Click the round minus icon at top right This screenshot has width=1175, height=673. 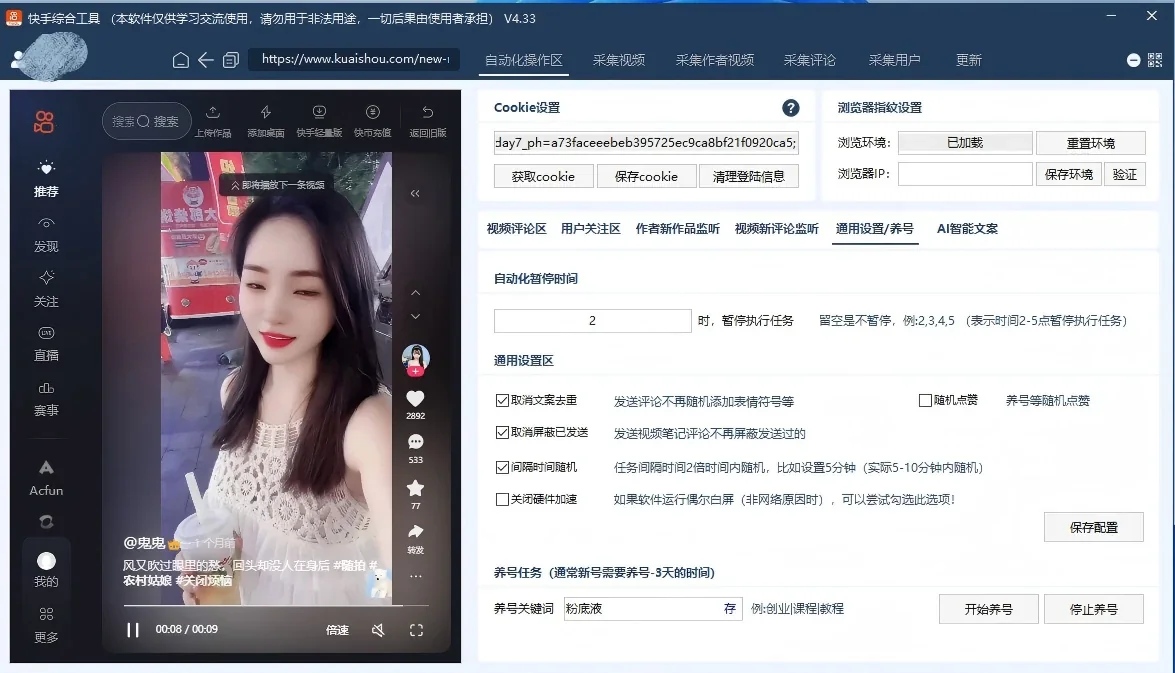[x=1133, y=60]
